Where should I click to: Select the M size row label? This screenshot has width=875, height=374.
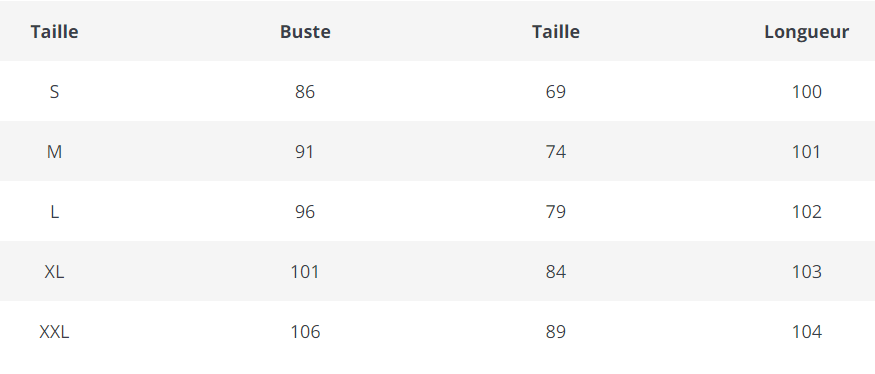pos(54,152)
